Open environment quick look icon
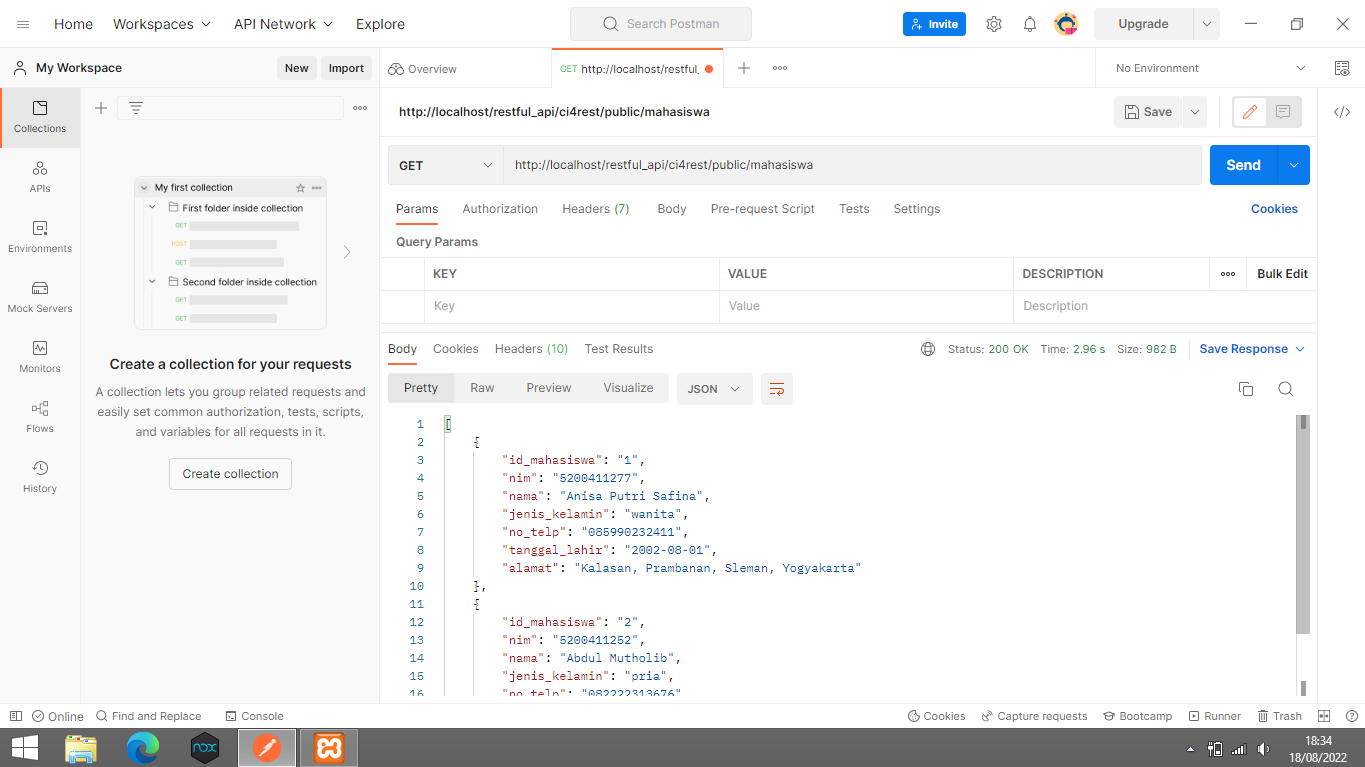This screenshot has width=1365, height=767. tap(1342, 68)
